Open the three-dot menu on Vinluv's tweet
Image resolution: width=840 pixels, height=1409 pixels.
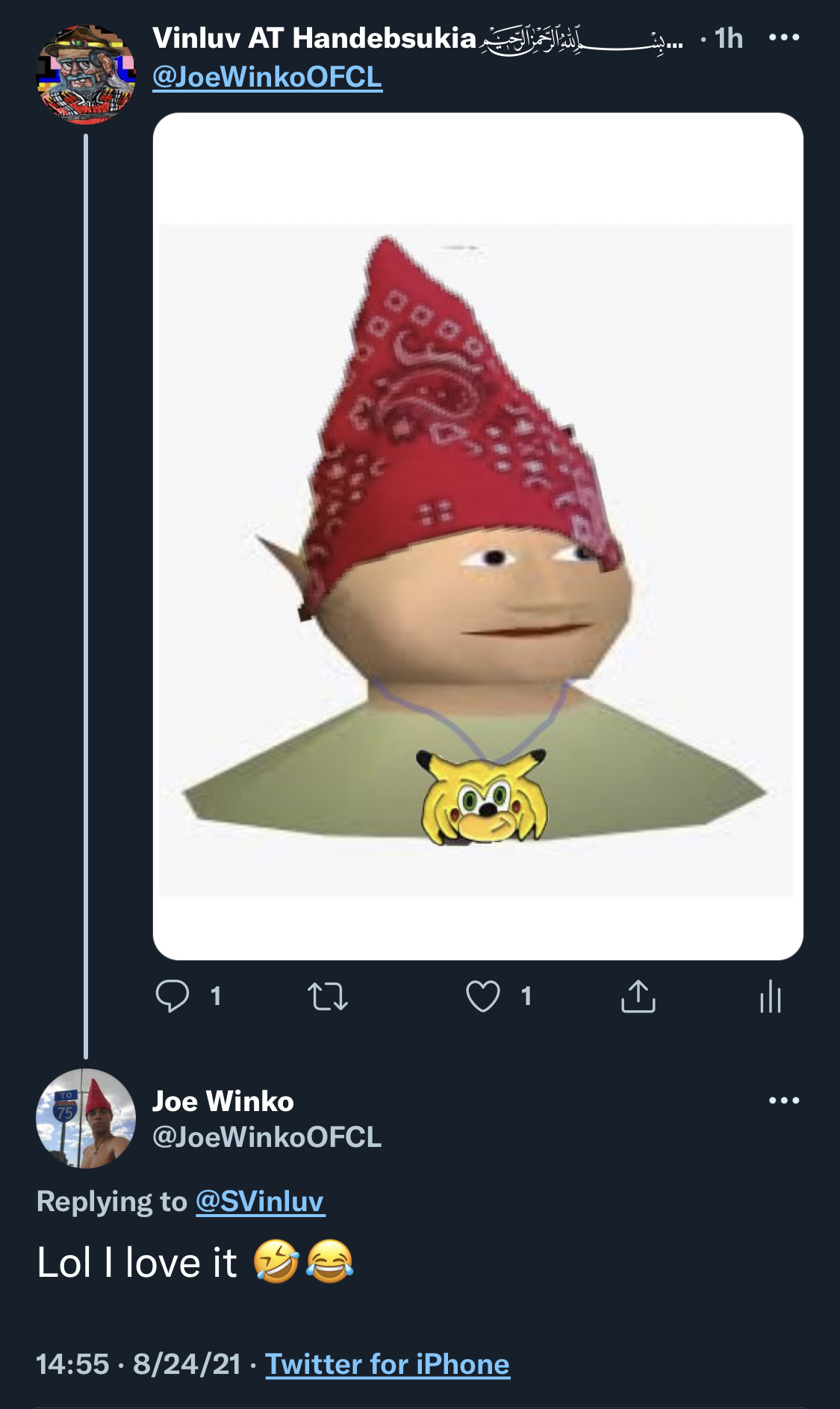click(x=784, y=37)
